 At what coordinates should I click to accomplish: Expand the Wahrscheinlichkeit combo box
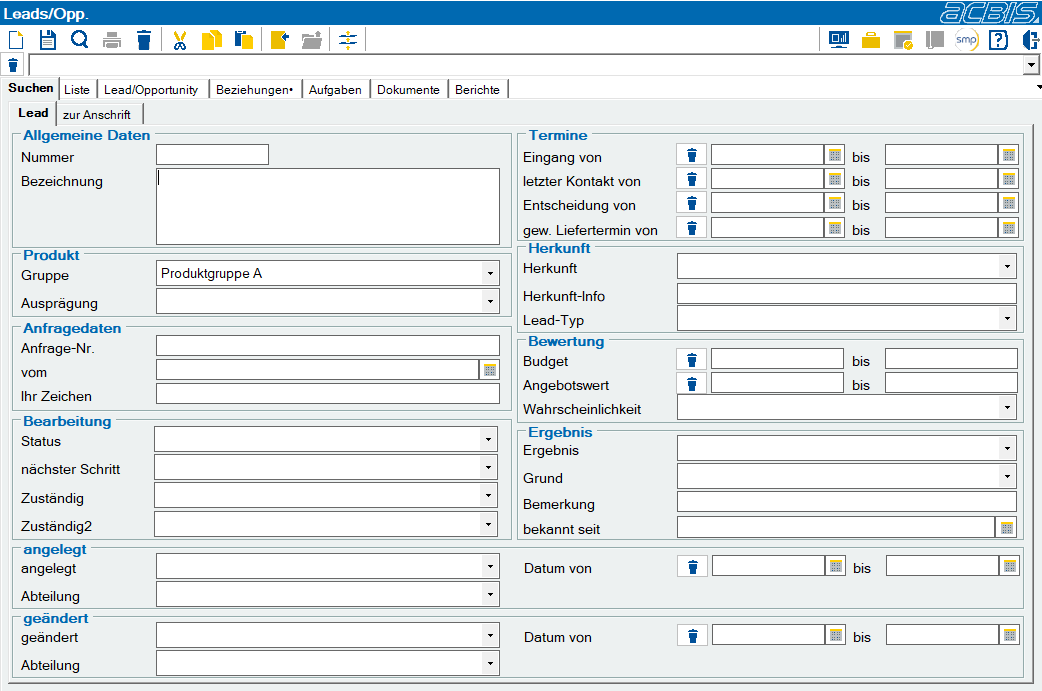(1007, 407)
